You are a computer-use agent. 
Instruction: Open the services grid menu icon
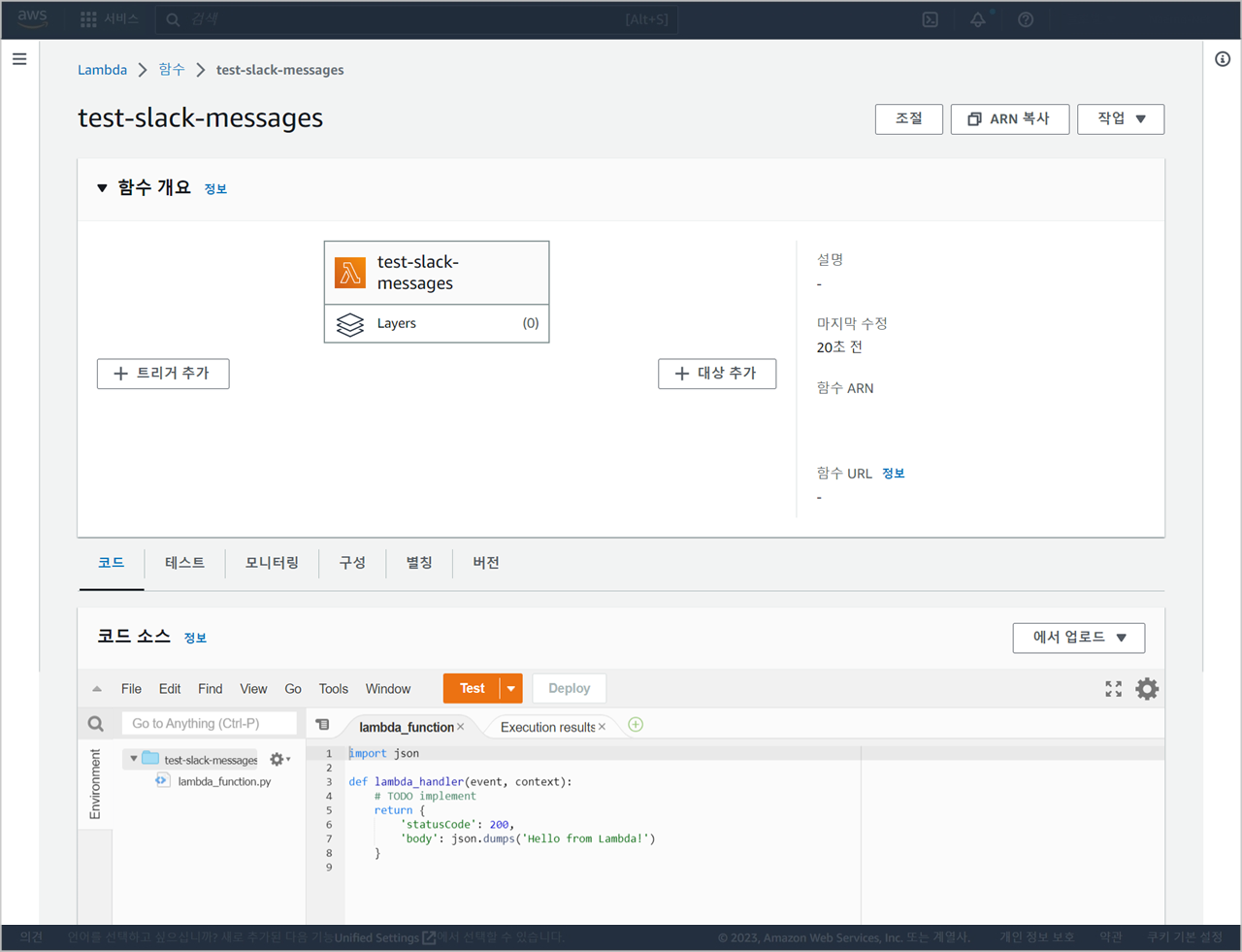tap(88, 19)
